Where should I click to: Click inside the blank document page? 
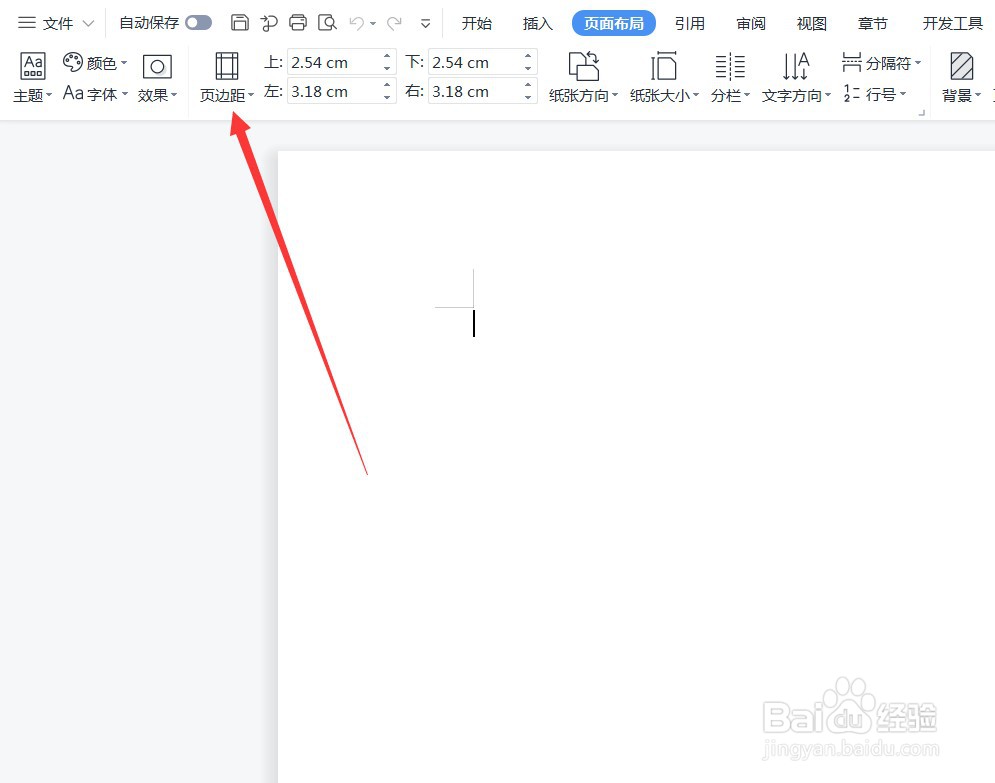click(x=636, y=466)
